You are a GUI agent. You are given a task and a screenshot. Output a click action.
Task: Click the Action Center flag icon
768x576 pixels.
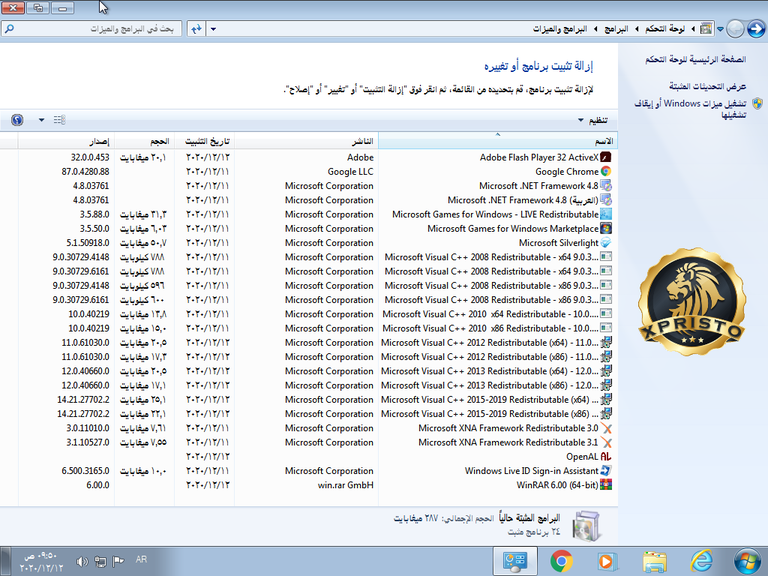118,561
